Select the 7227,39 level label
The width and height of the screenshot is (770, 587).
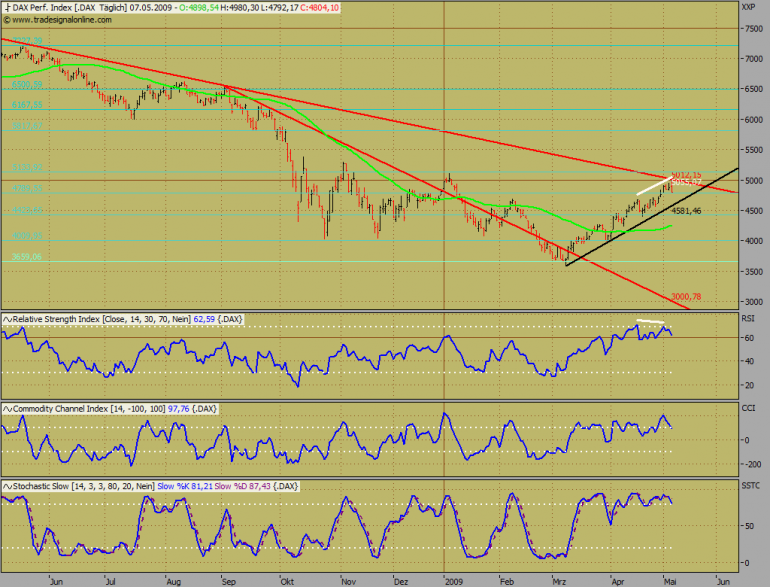point(28,41)
